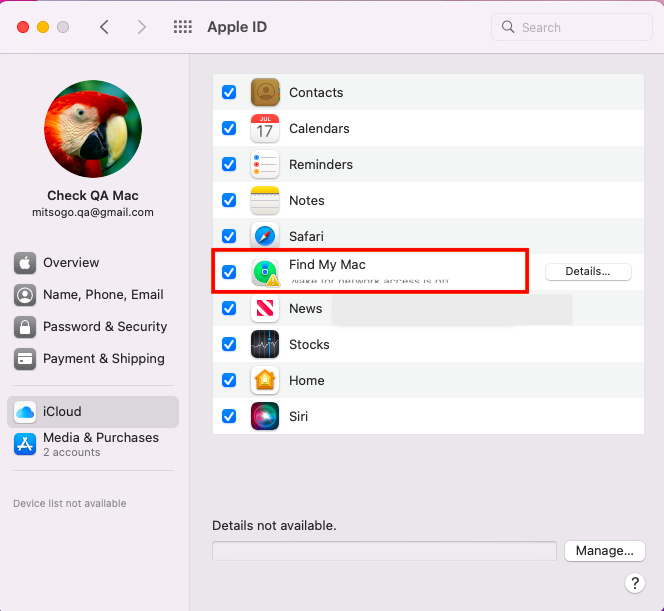
Task: Open help with the question mark button
Action: point(635,583)
